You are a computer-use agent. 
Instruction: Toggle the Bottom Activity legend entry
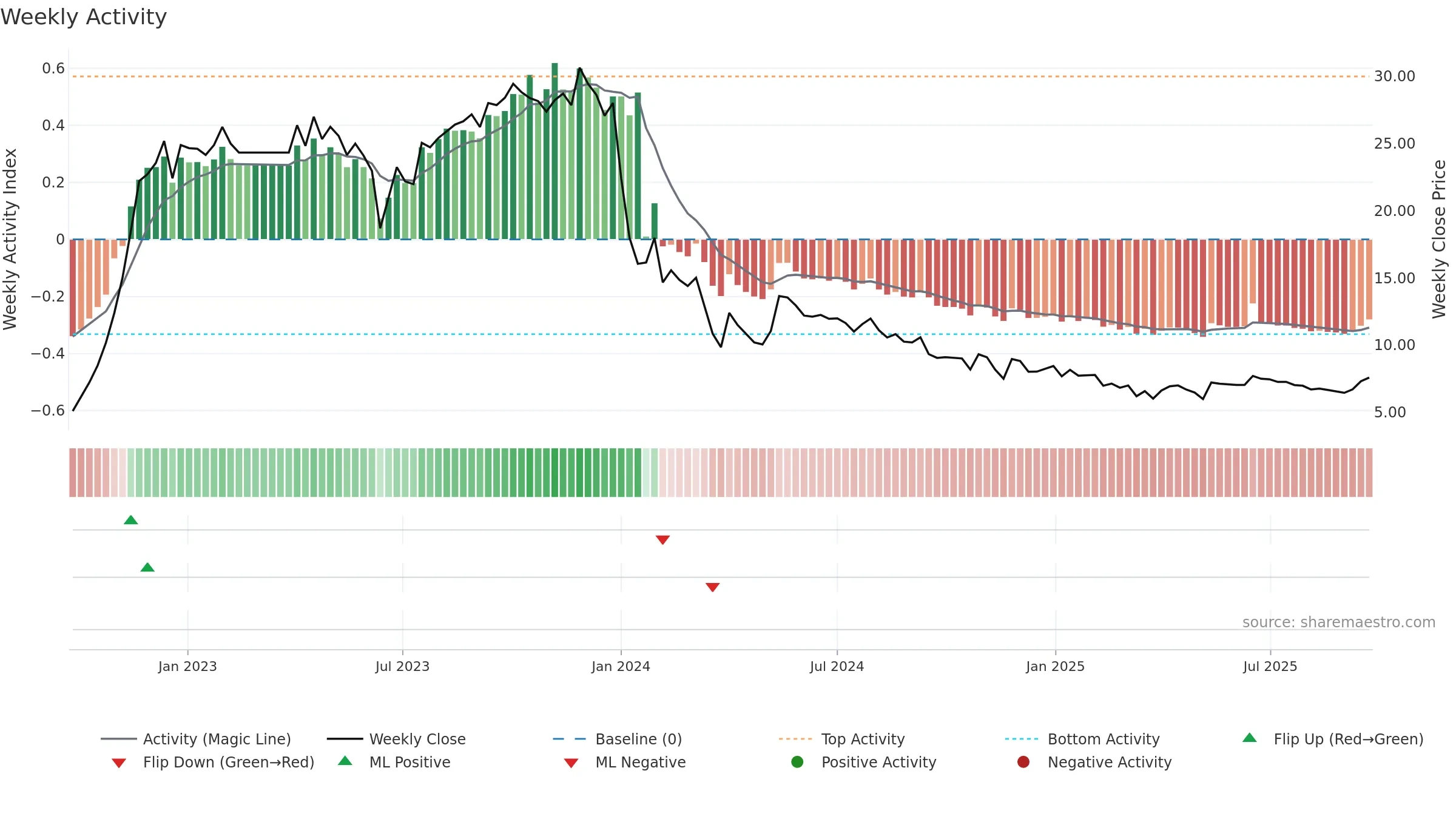[1082, 739]
